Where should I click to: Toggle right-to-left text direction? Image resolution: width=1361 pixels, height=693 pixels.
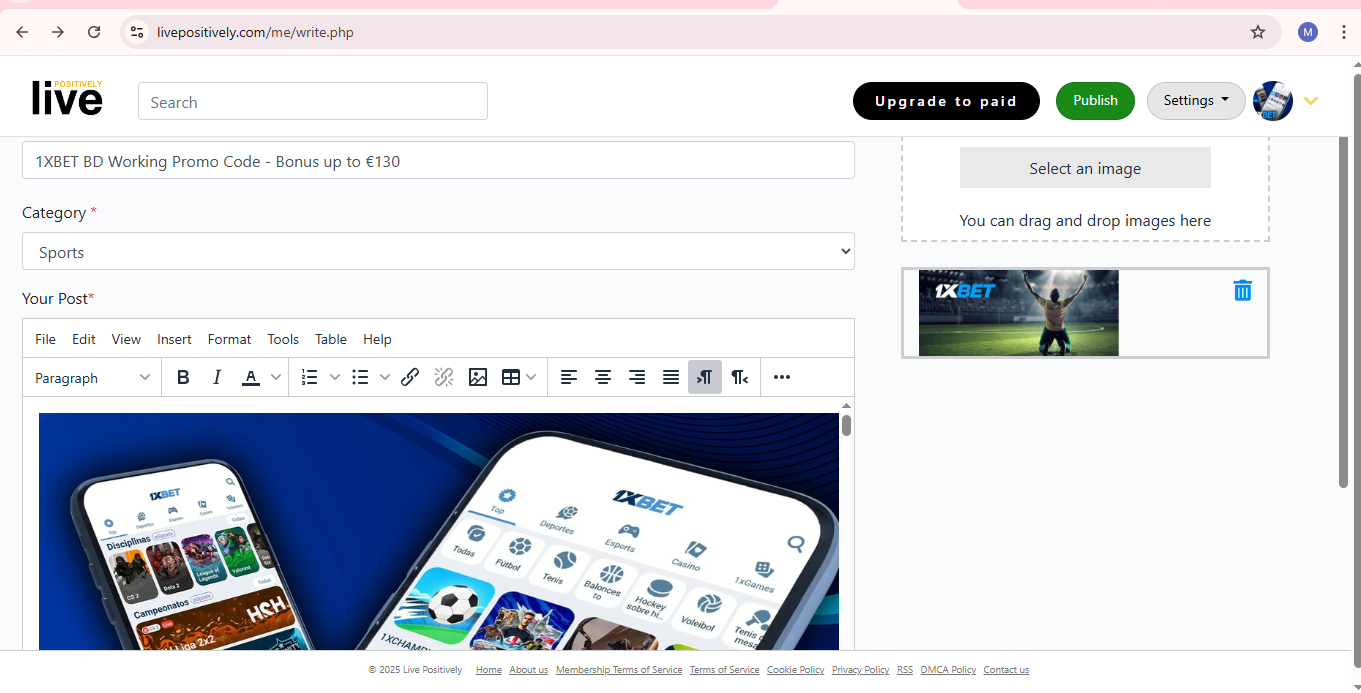pos(739,377)
